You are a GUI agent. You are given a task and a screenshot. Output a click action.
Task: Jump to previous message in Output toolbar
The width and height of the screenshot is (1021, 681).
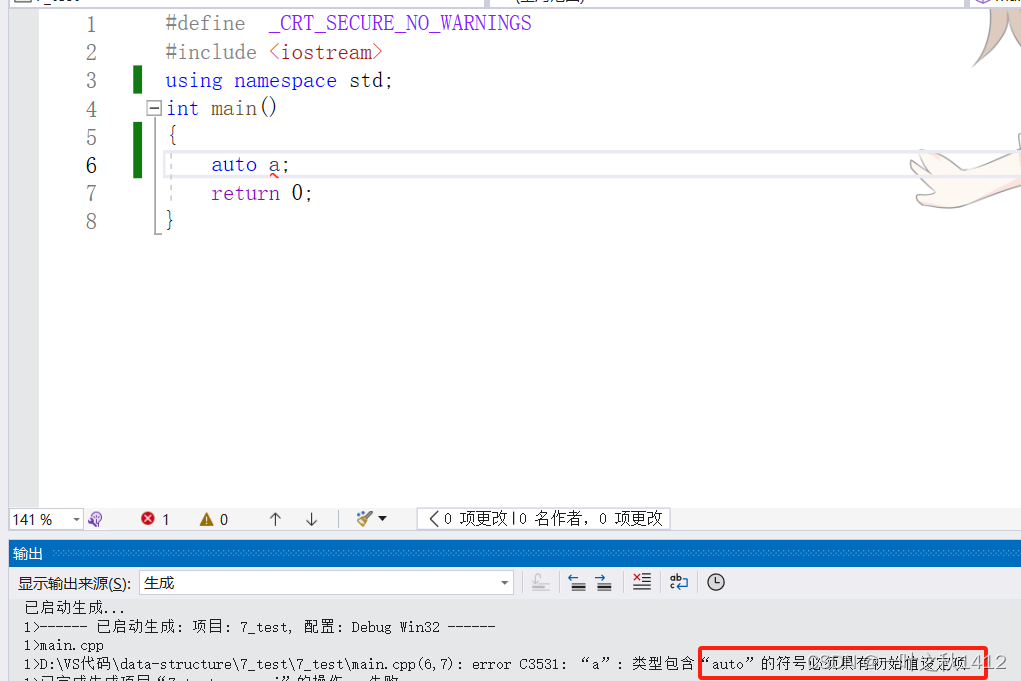(577, 581)
